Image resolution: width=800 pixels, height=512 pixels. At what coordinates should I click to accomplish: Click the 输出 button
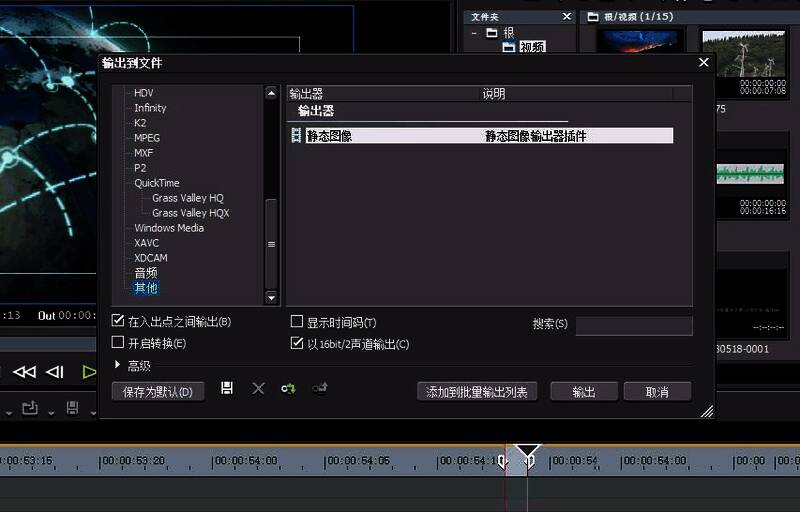[584, 392]
